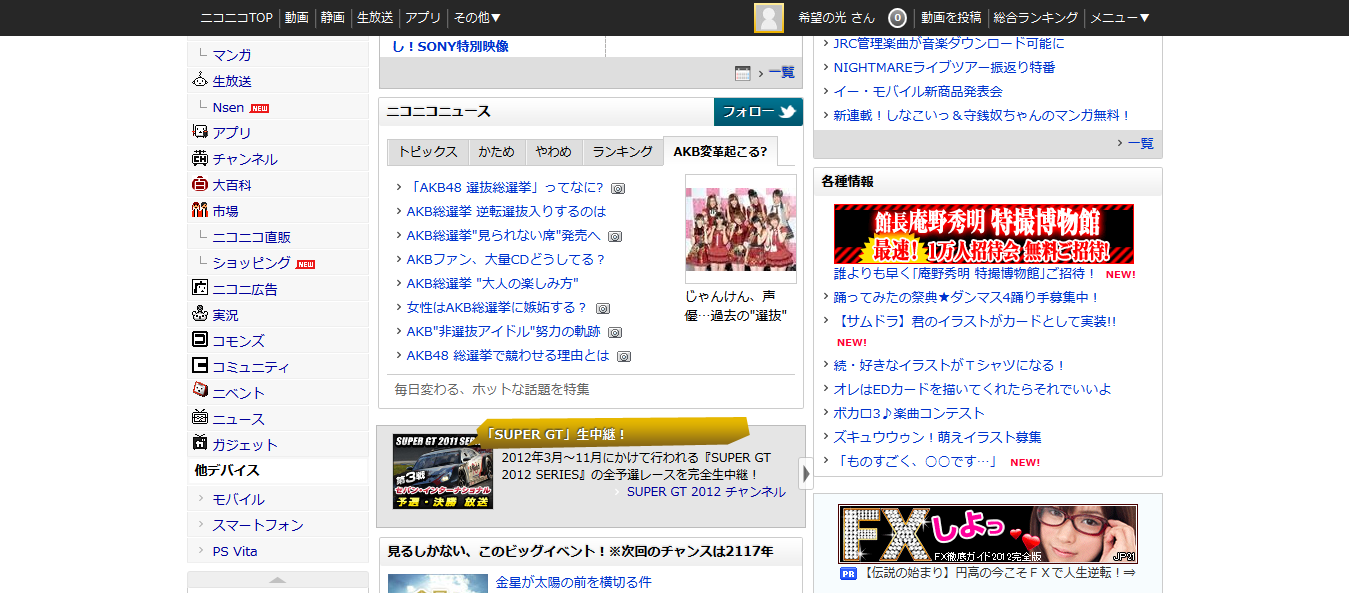Open イー・モバイル新商品発表会 link
Viewport: 1349px width, 593px height.
coord(918,91)
